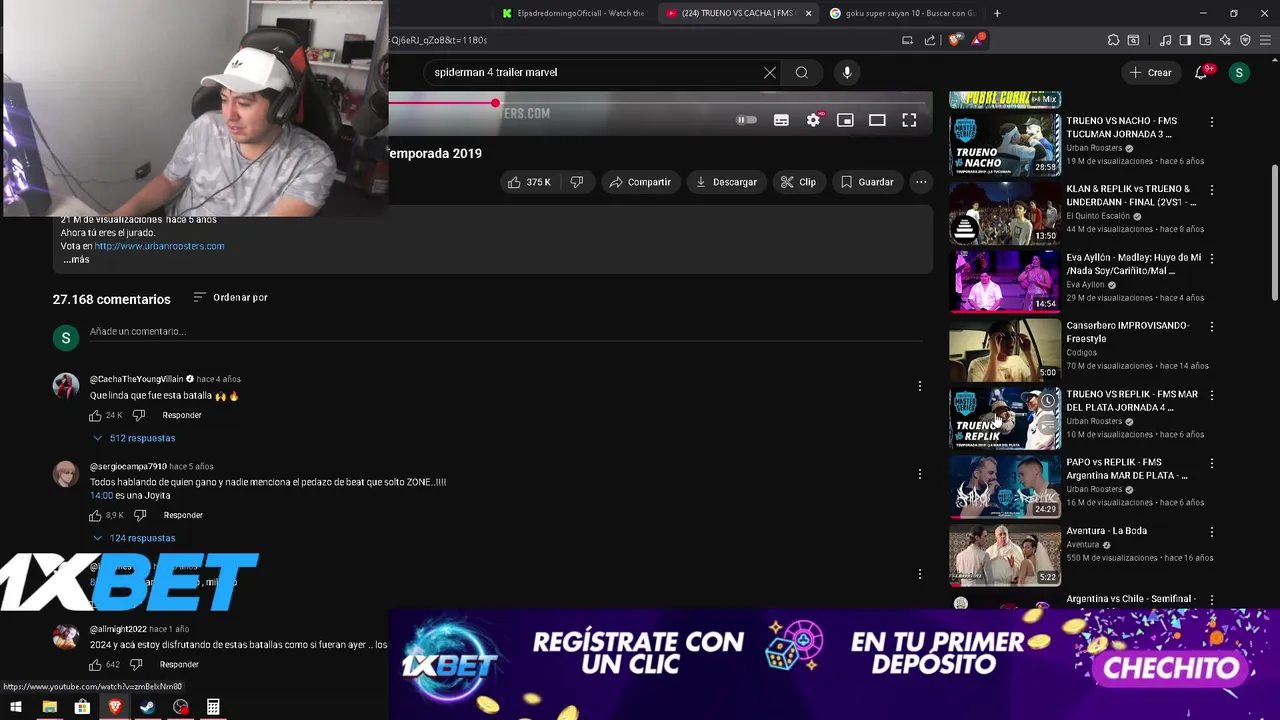Like the allmight2022 comment

click(x=96, y=664)
